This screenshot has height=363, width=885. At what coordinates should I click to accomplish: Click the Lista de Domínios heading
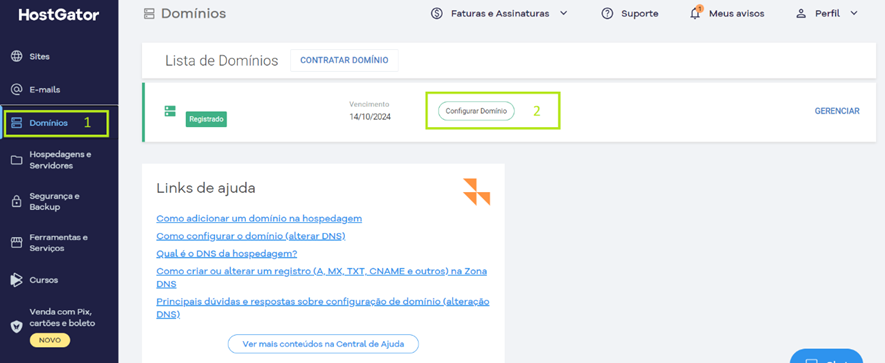coord(222,60)
